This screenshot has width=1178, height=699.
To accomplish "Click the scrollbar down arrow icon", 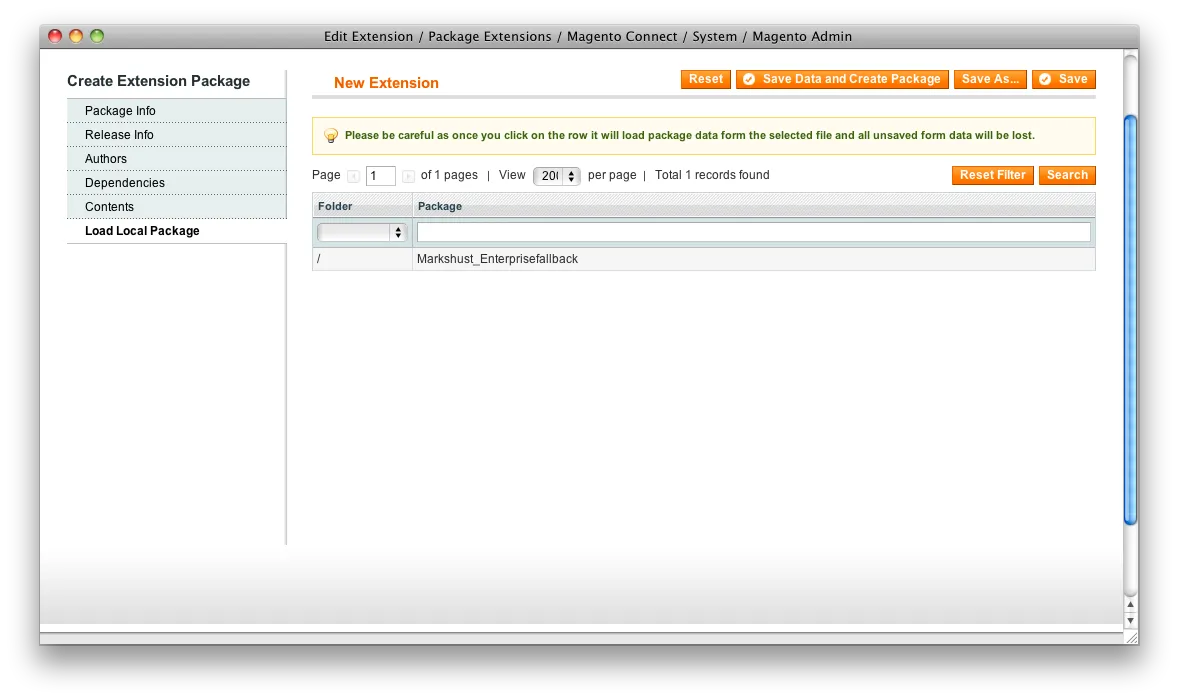I will pyautogui.click(x=1129, y=620).
